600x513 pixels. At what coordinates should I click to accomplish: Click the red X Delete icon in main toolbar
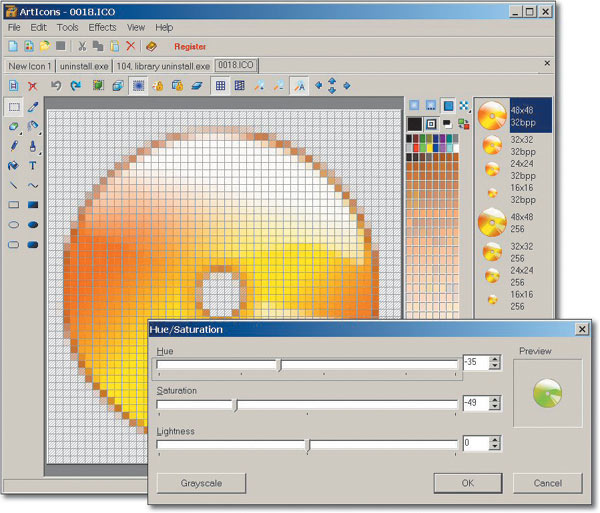tap(130, 46)
